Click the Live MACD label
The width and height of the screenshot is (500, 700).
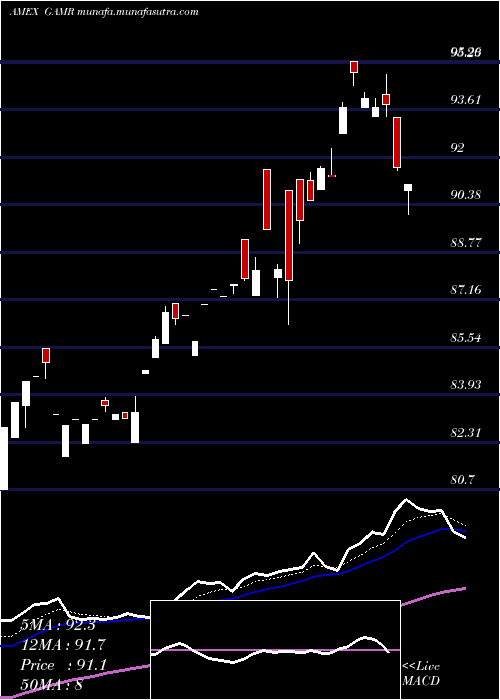[421, 673]
